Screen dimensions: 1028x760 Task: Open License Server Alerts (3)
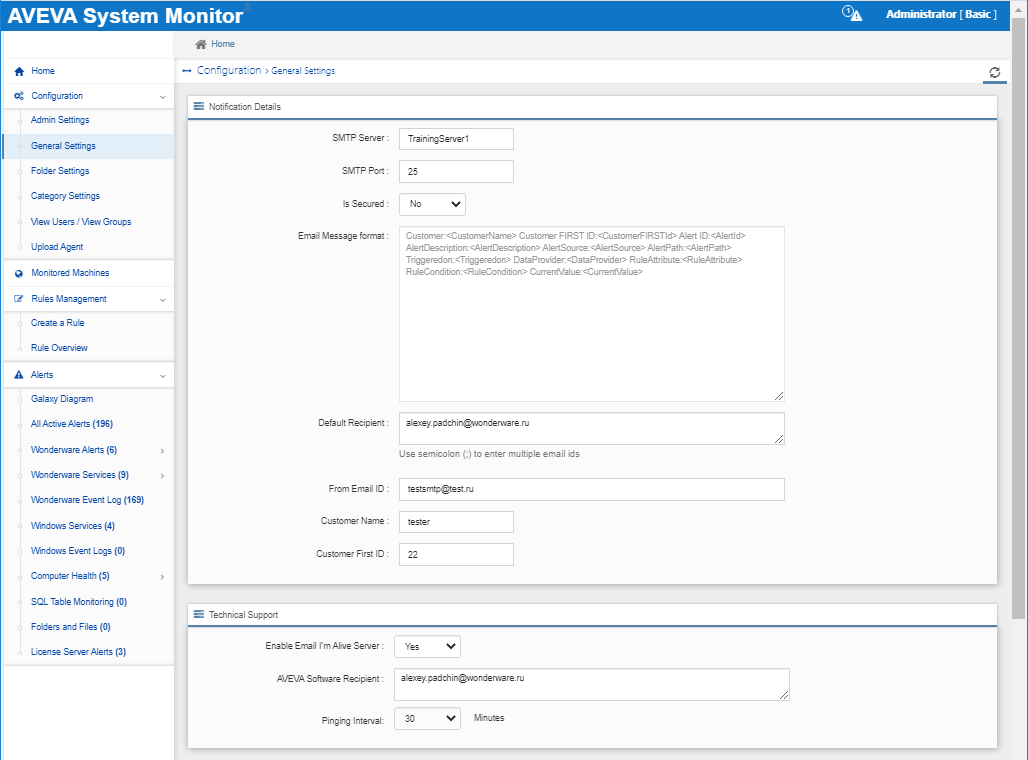coord(78,652)
